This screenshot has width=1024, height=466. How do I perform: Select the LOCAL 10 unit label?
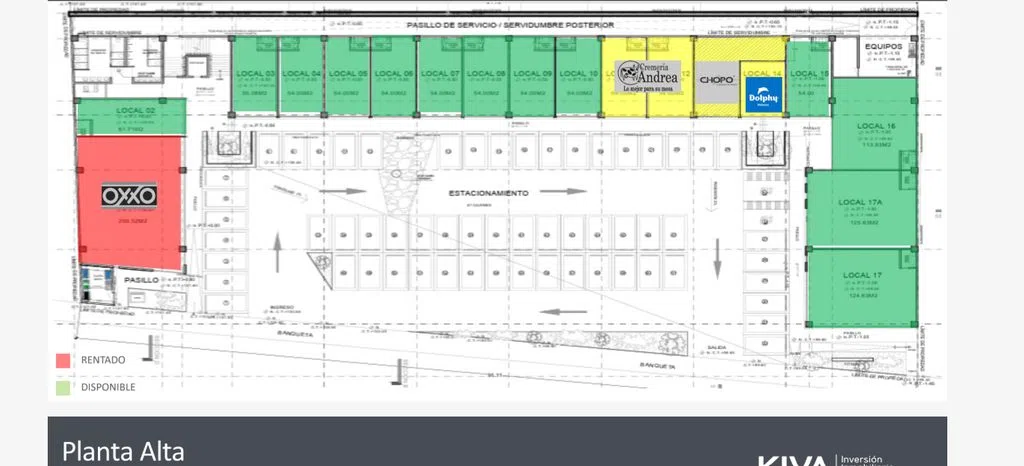coord(578,73)
